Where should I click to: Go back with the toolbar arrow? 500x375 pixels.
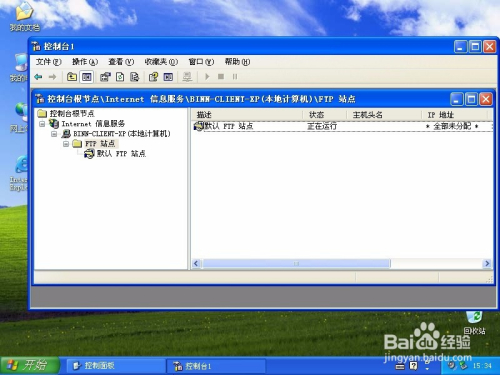(x=38, y=77)
